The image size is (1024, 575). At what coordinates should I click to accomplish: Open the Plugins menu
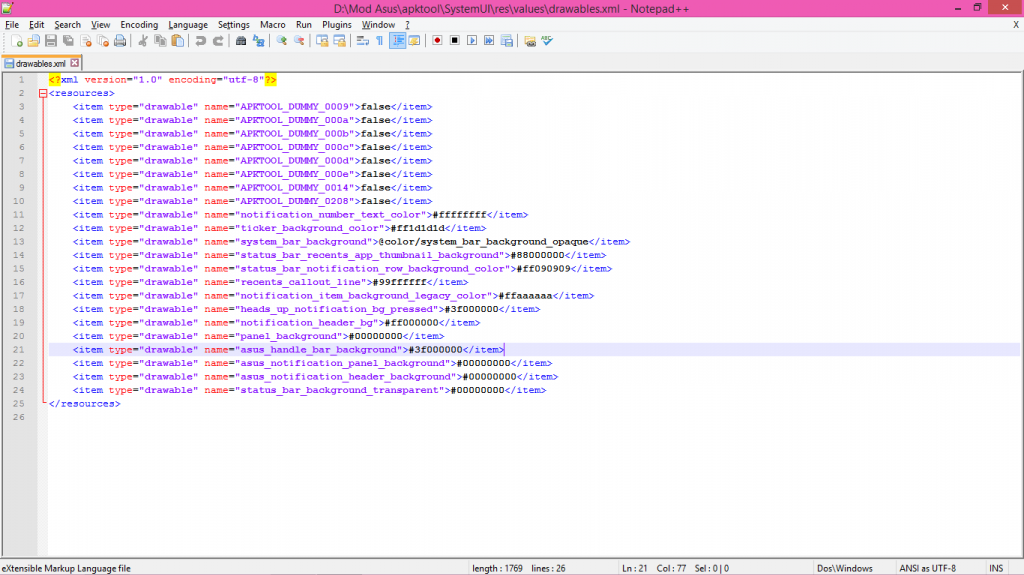(336, 24)
